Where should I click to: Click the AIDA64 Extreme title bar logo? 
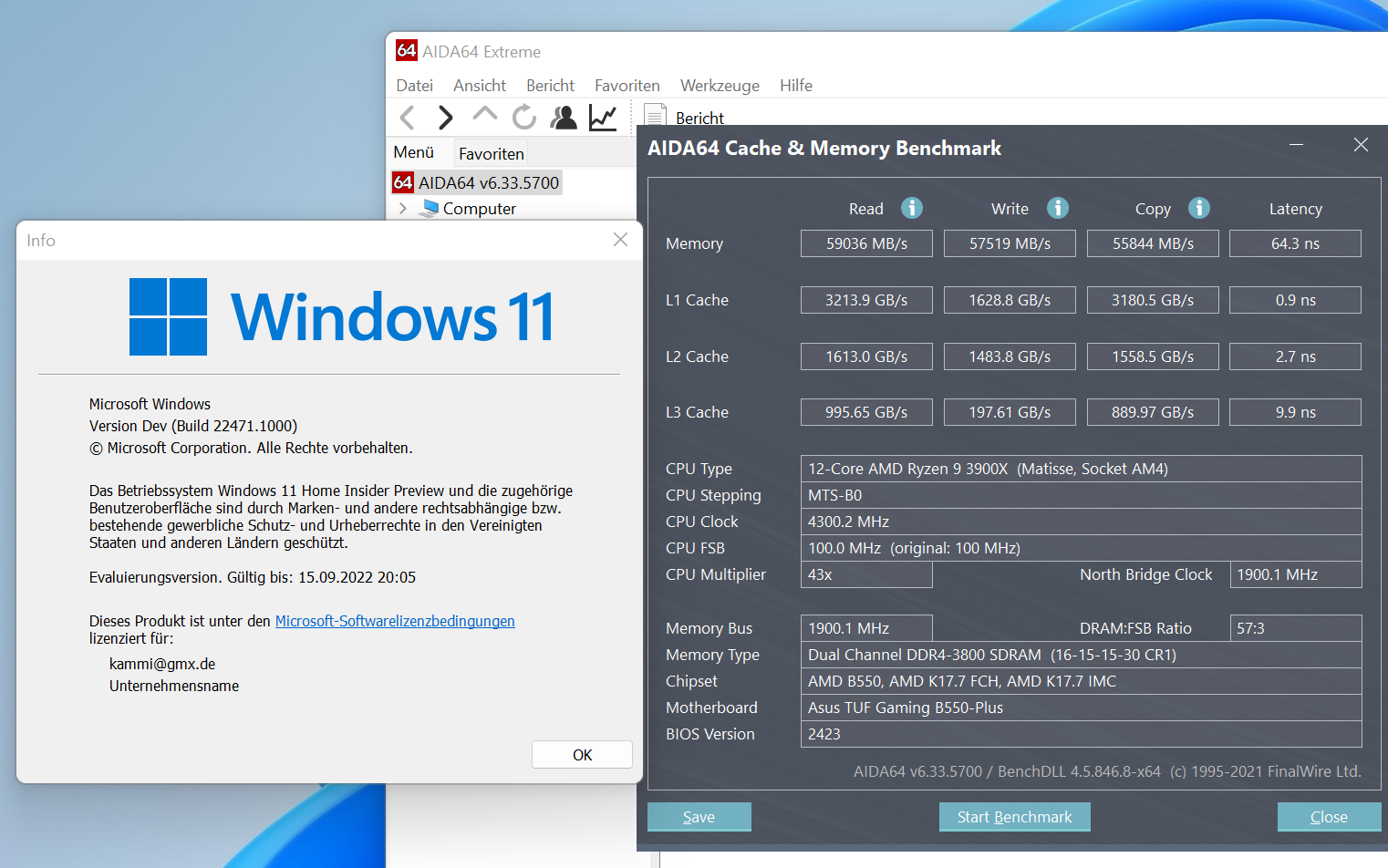pyautogui.click(x=406, y=51)
